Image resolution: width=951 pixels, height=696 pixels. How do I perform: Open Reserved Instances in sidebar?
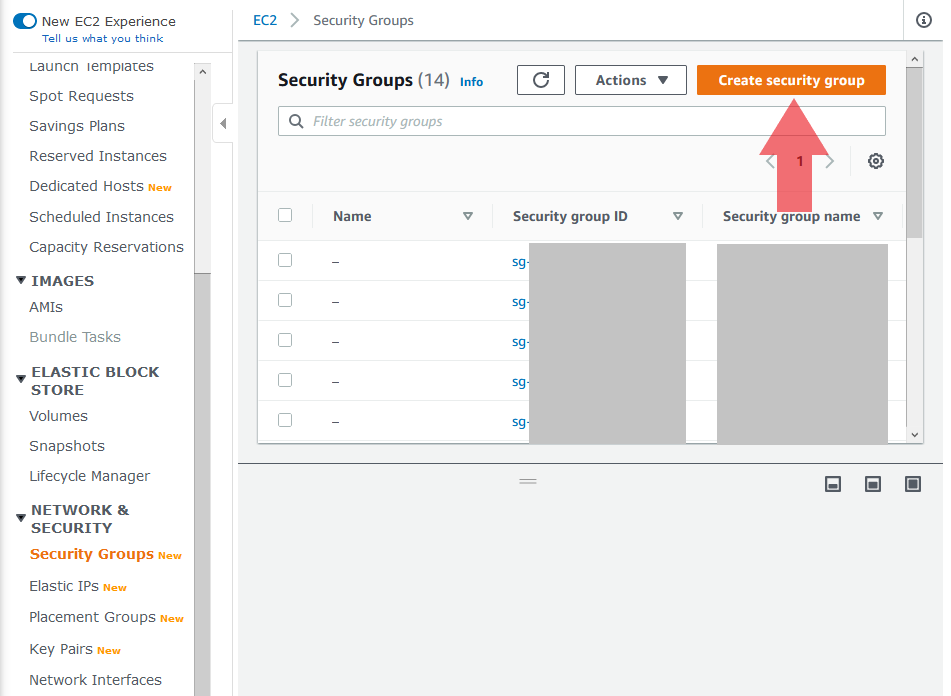pos(98,156)
